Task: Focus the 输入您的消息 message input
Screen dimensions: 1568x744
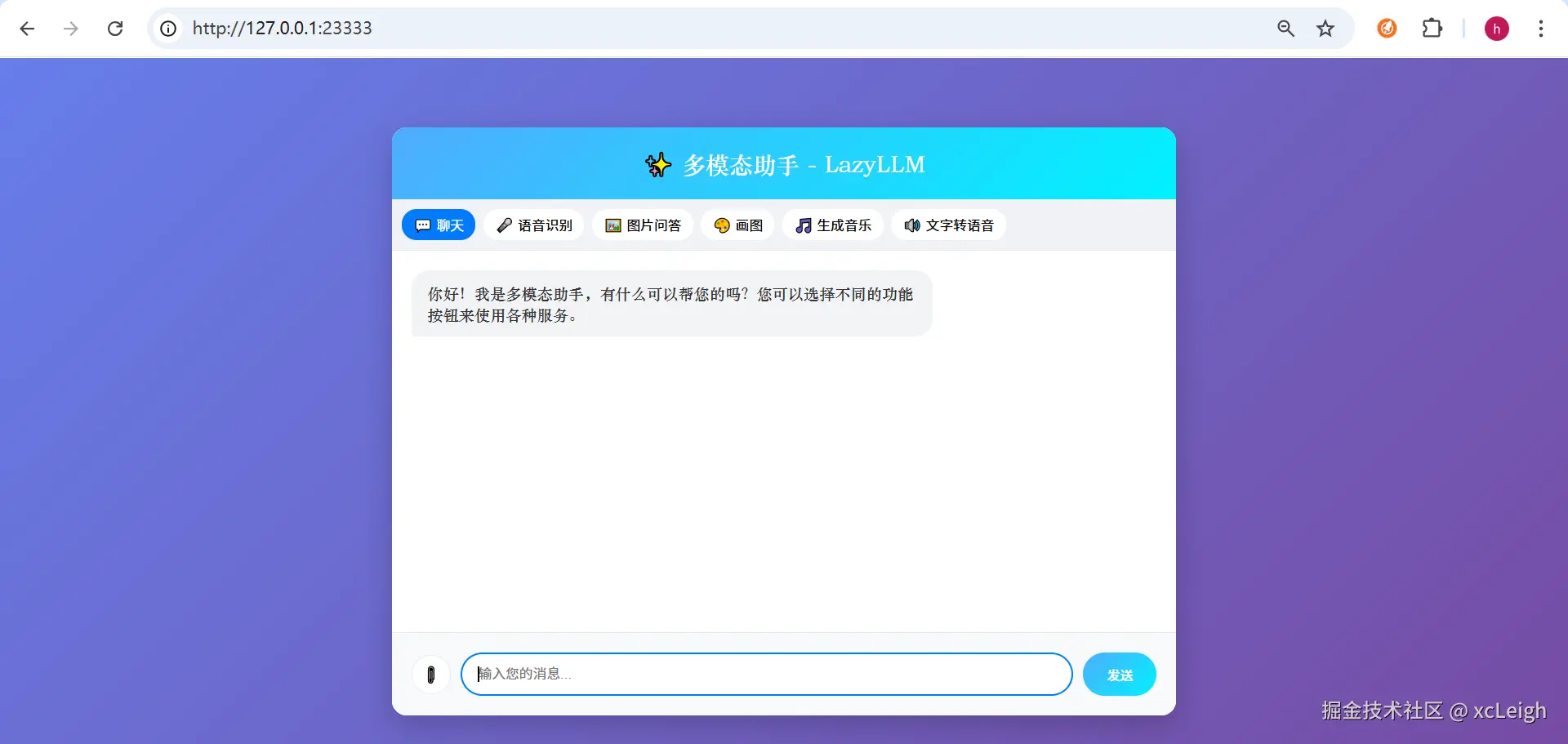Action: (766, 674)
